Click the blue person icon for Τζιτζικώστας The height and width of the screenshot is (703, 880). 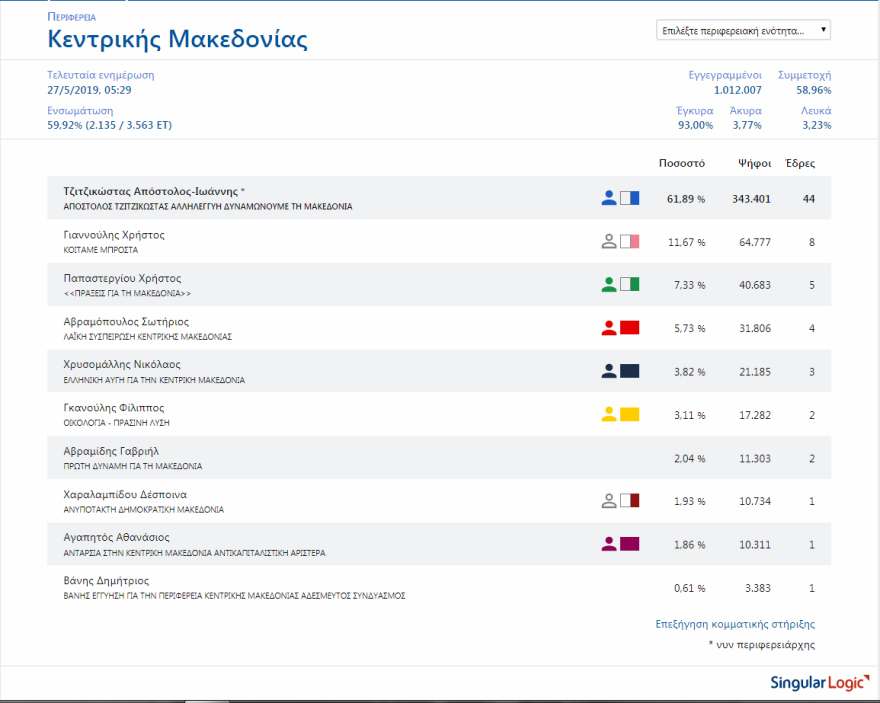[609, 198]
